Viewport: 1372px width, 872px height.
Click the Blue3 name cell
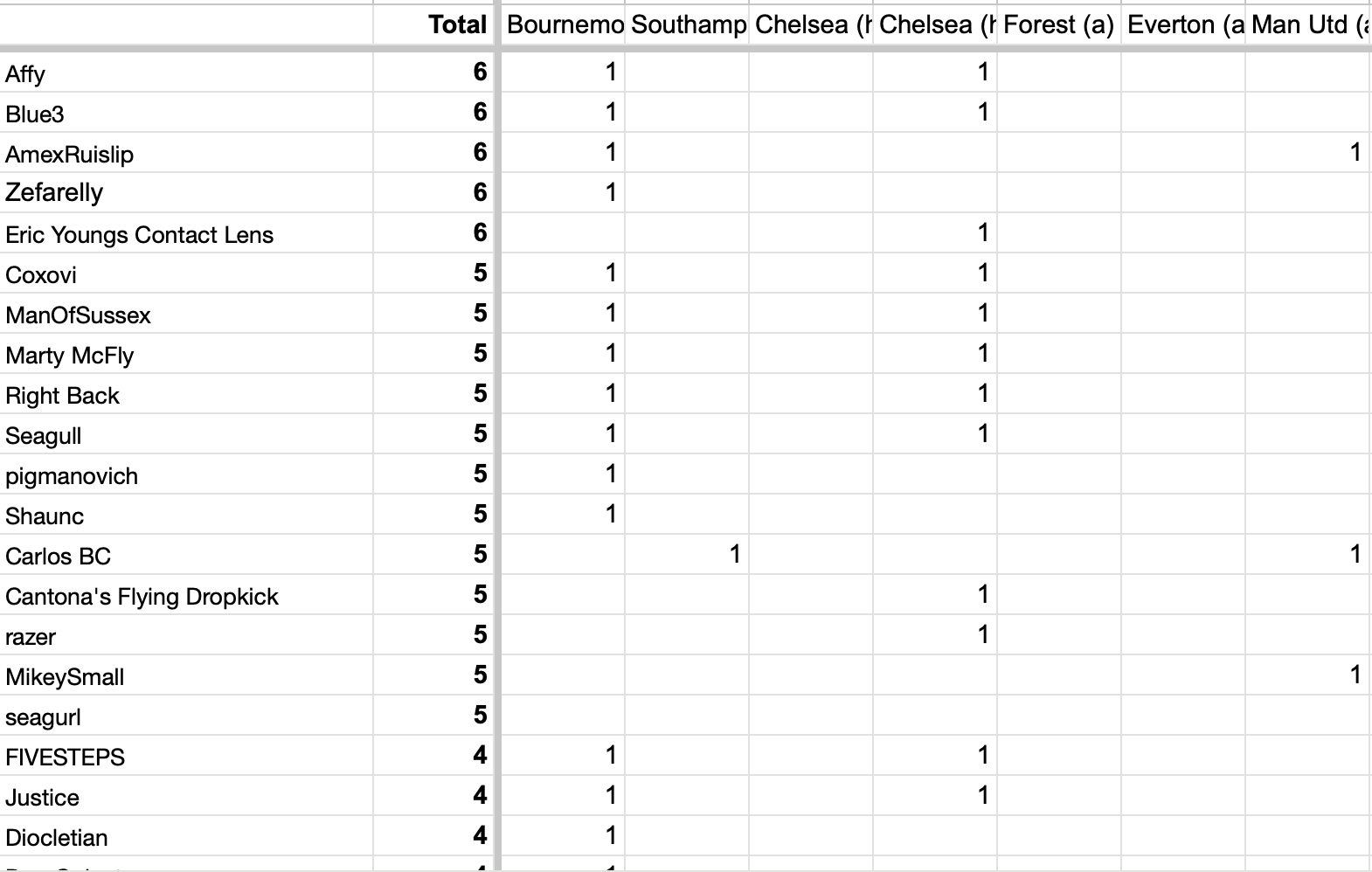[x=187, y=113]
